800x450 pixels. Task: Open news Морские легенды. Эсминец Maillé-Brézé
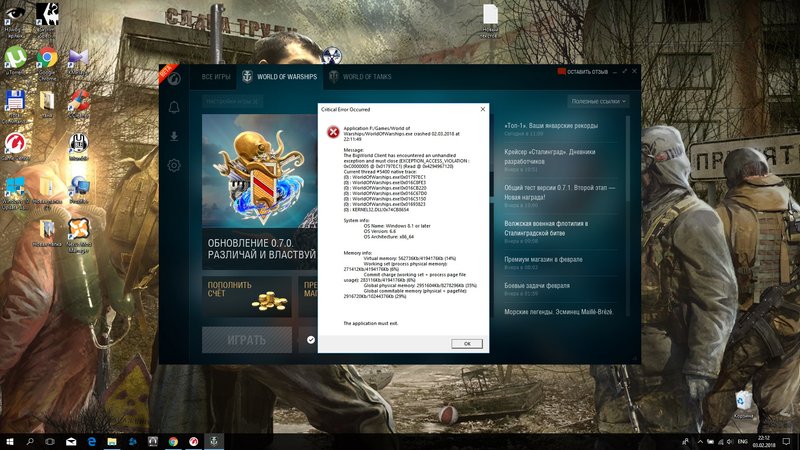[x=559, y=312]
